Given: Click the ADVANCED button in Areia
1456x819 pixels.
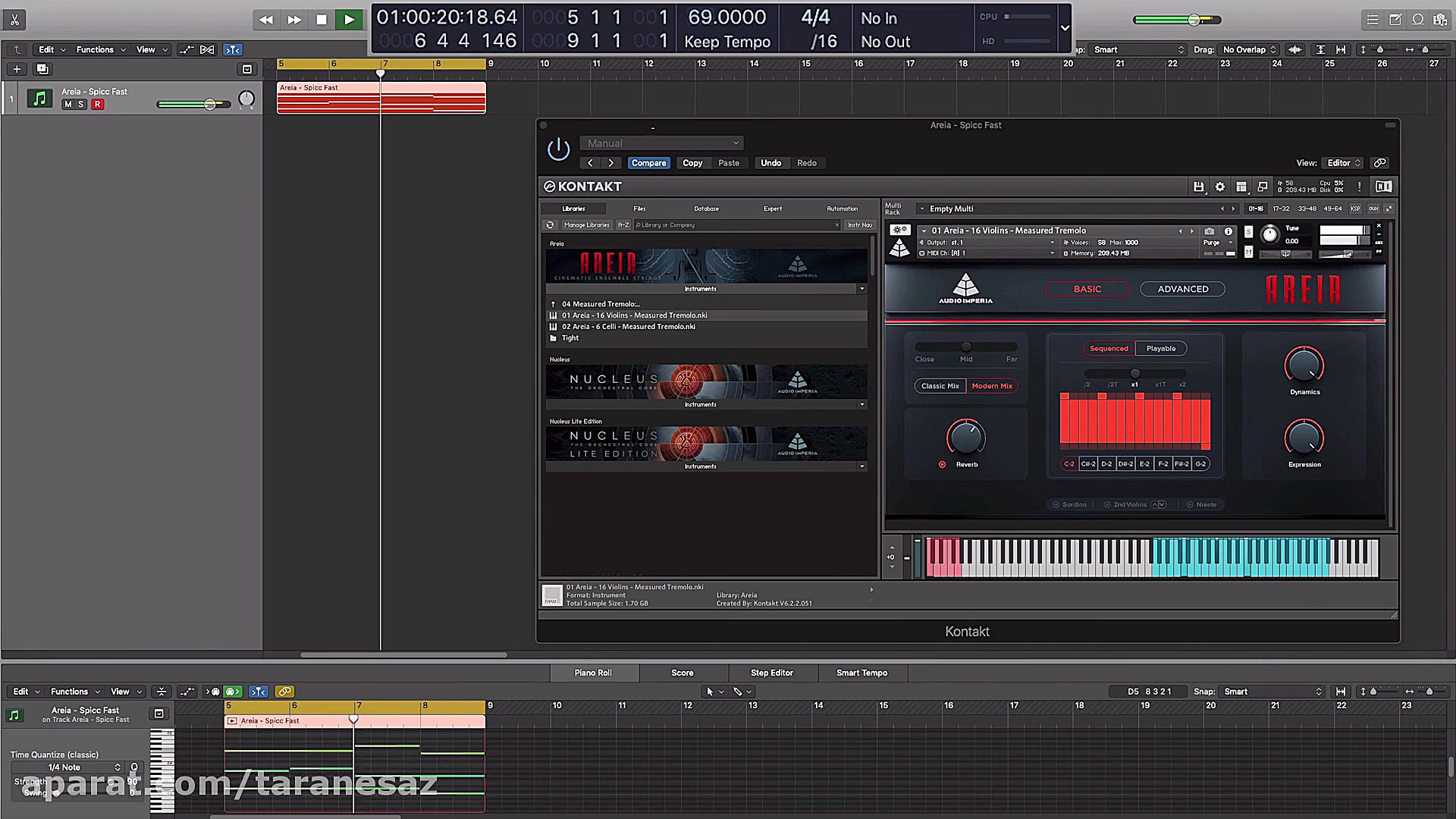Looking at the screenshot, I should point(1182,289).
